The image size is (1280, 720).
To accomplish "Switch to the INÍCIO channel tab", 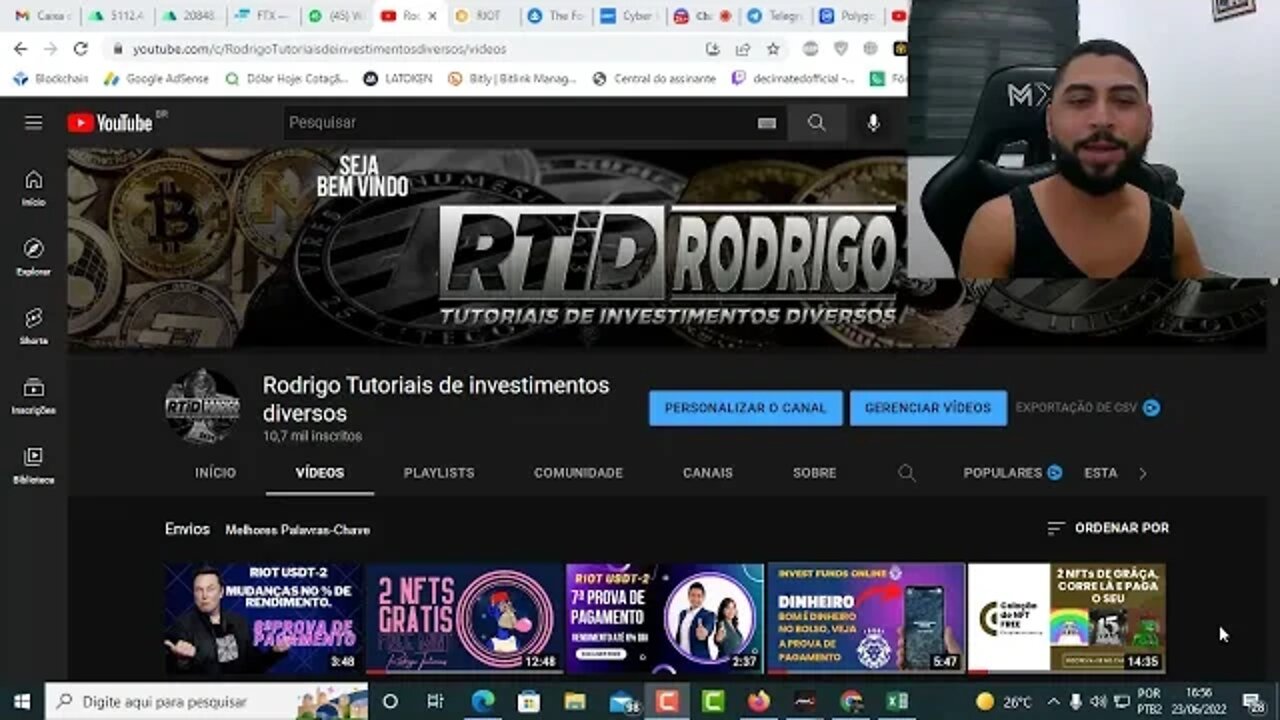I will 216,473.
